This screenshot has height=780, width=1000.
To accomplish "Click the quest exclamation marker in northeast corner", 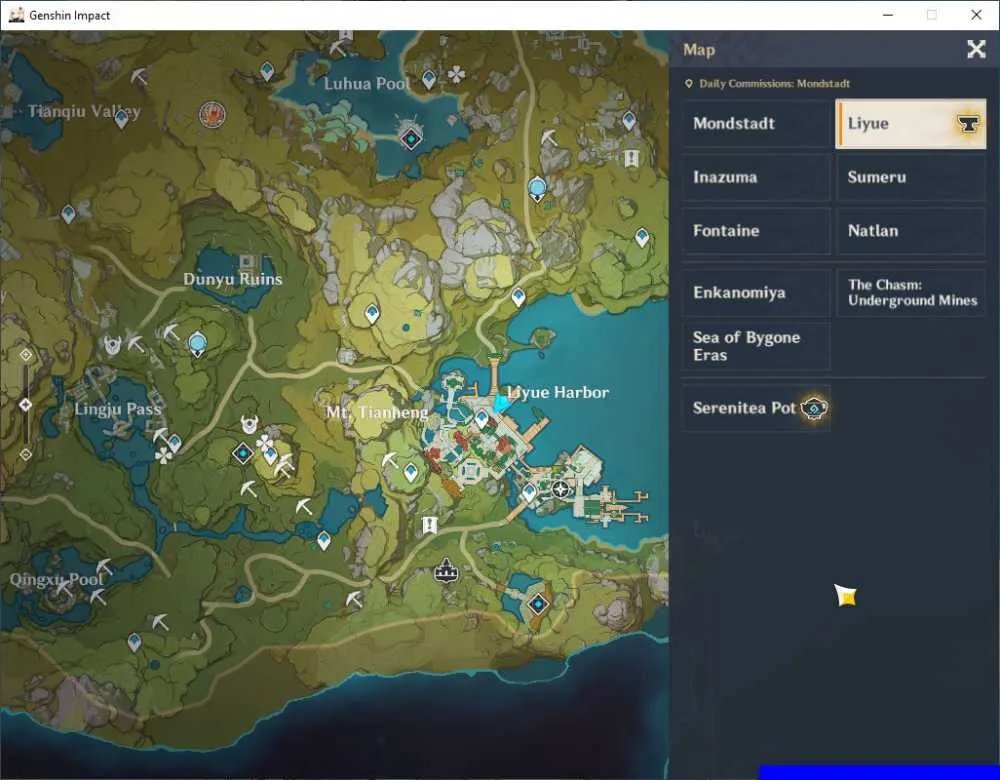I will [x=631, y=158].
